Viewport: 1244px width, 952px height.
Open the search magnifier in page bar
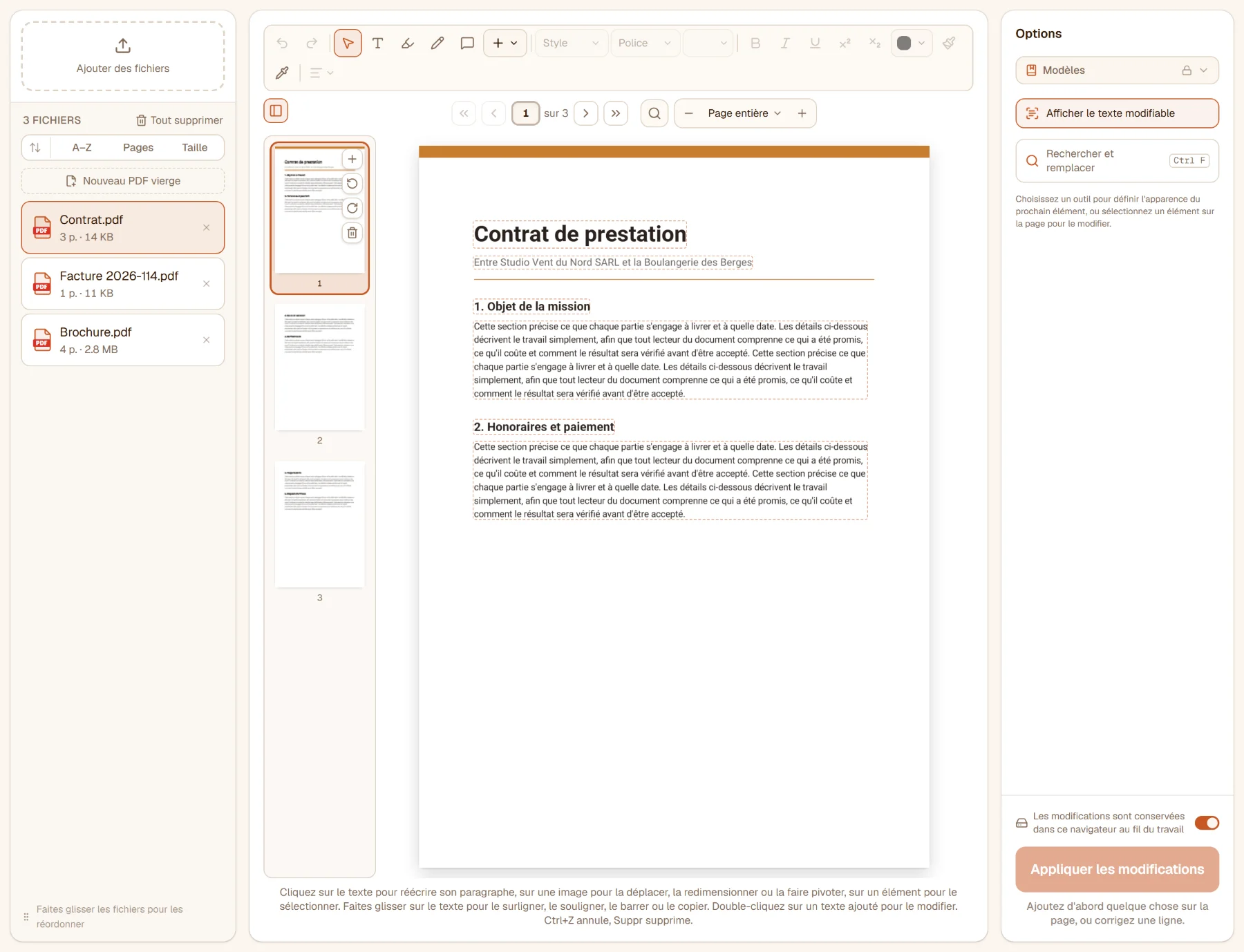click(654, 113)
